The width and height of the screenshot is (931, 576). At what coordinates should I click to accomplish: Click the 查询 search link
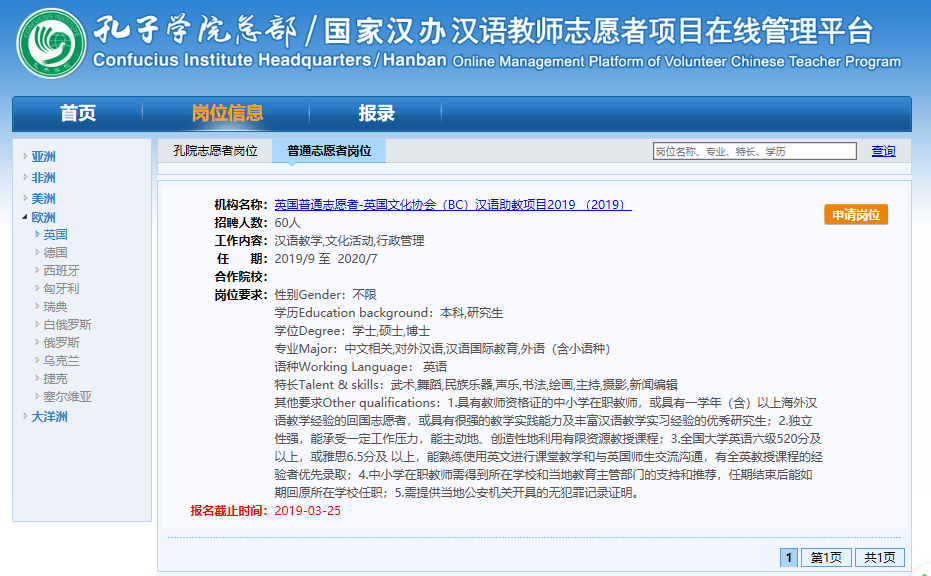tap(884, 151)
